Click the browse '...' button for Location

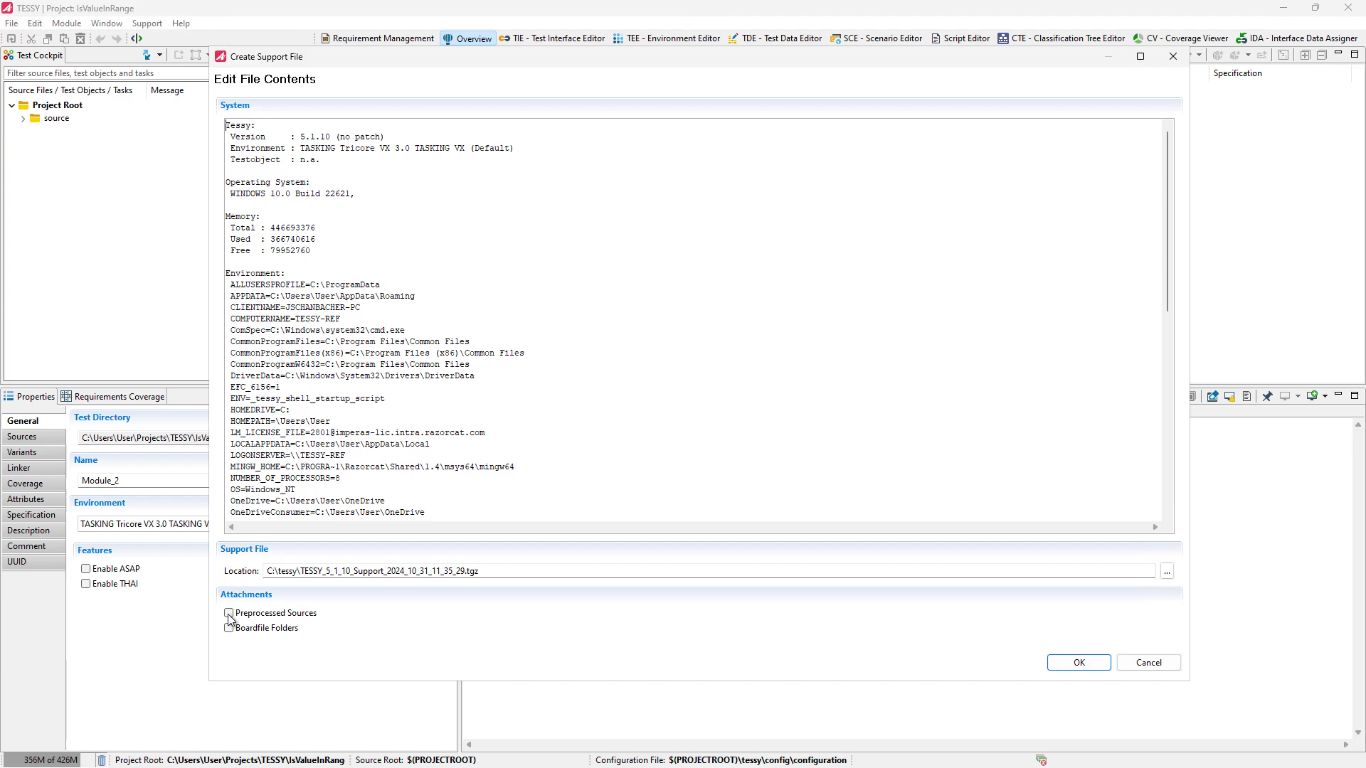(x=1167, y=571)
